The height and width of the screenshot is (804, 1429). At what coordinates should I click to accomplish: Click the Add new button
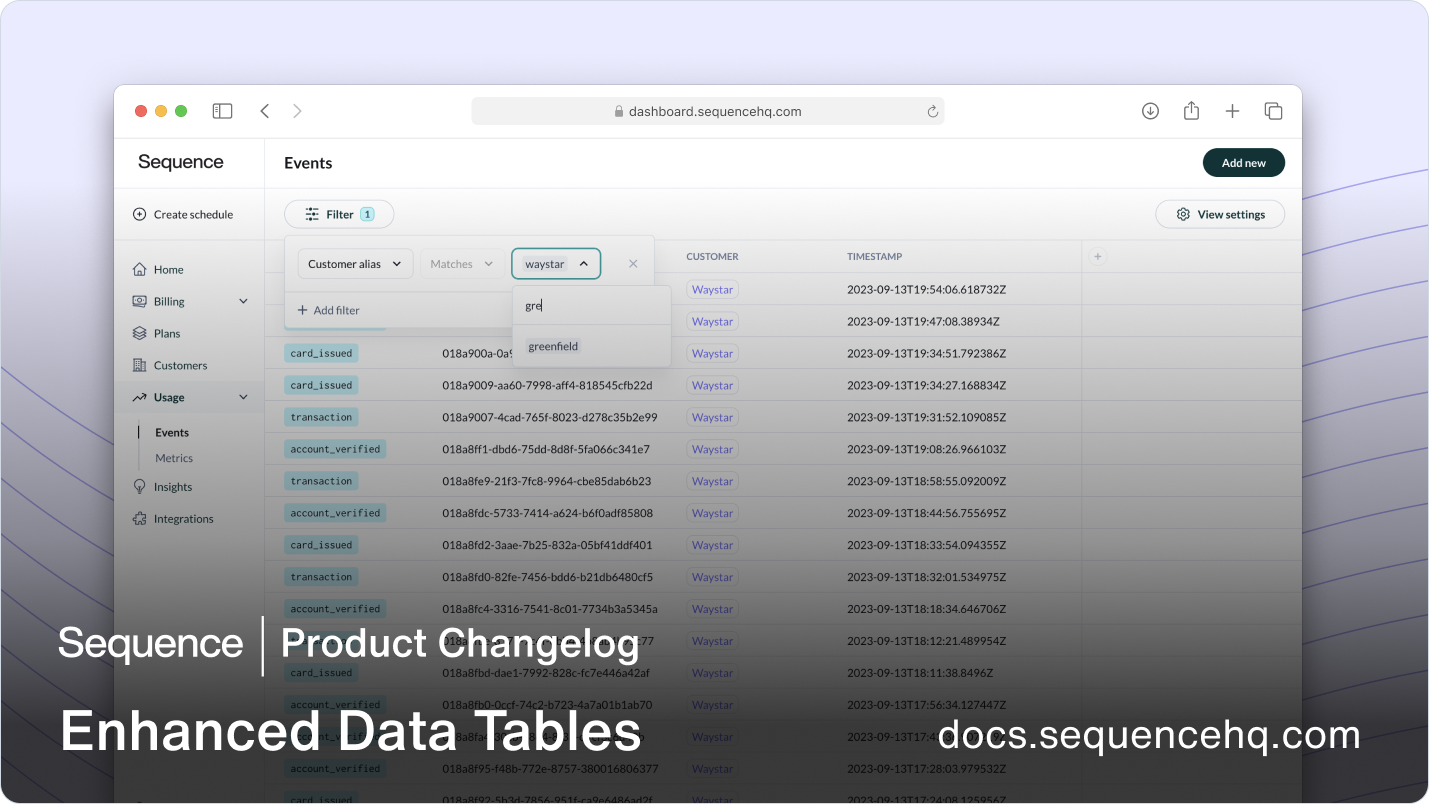click(1243, 161)
